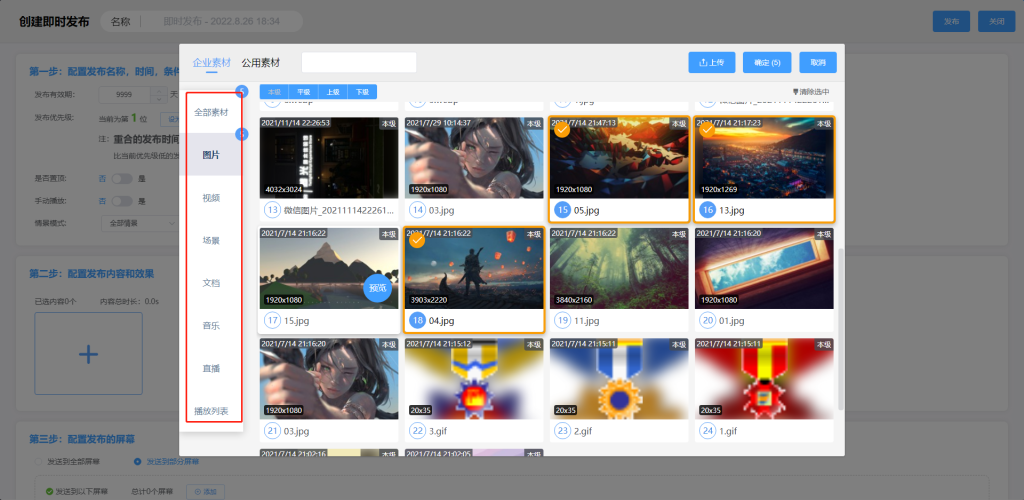Click the file name 15.jpg
The width and height of the screenshot is (1024, 500).
coord(296,320)
